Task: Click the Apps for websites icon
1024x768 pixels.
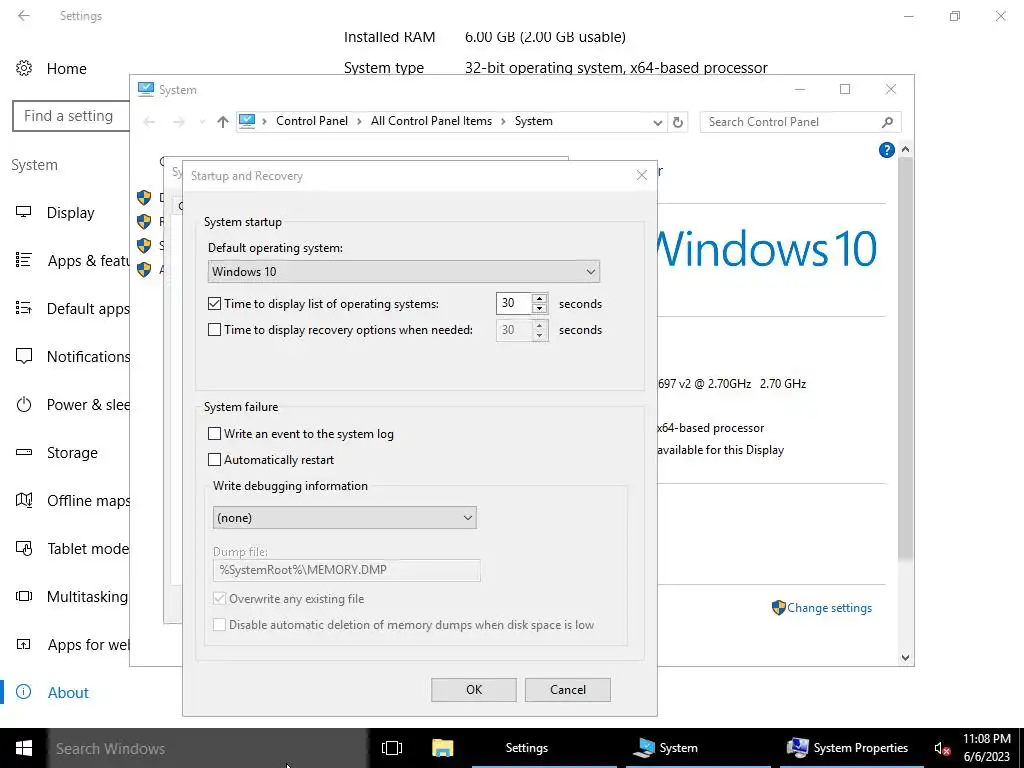Action: (24, 644)
